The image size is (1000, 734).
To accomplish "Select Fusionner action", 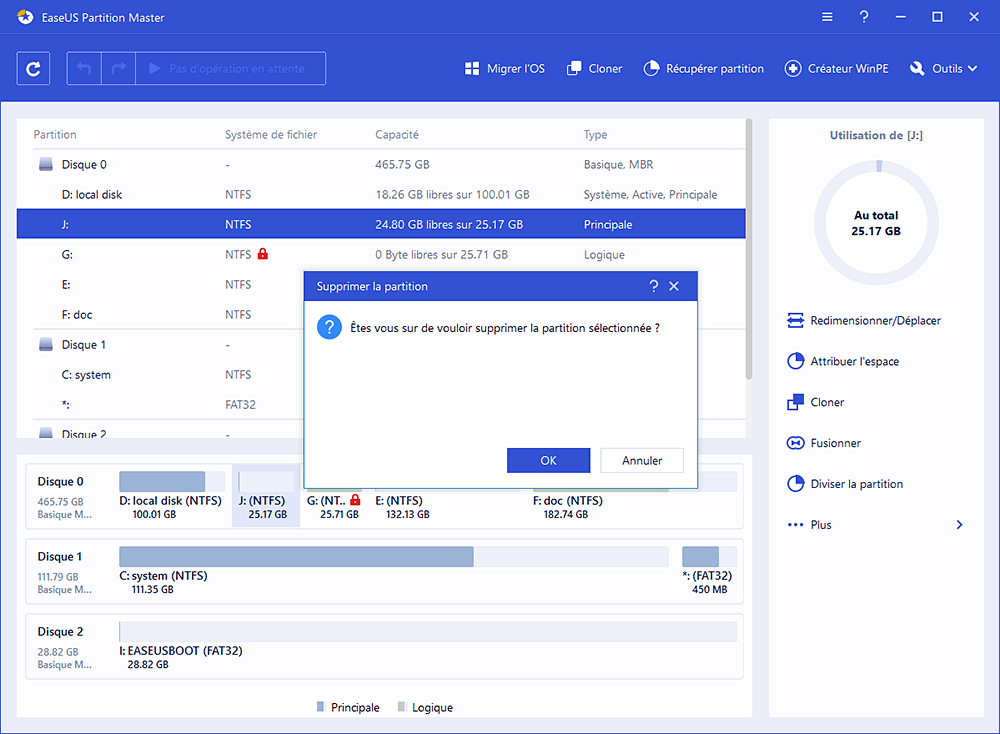I will tap(824, 443).
